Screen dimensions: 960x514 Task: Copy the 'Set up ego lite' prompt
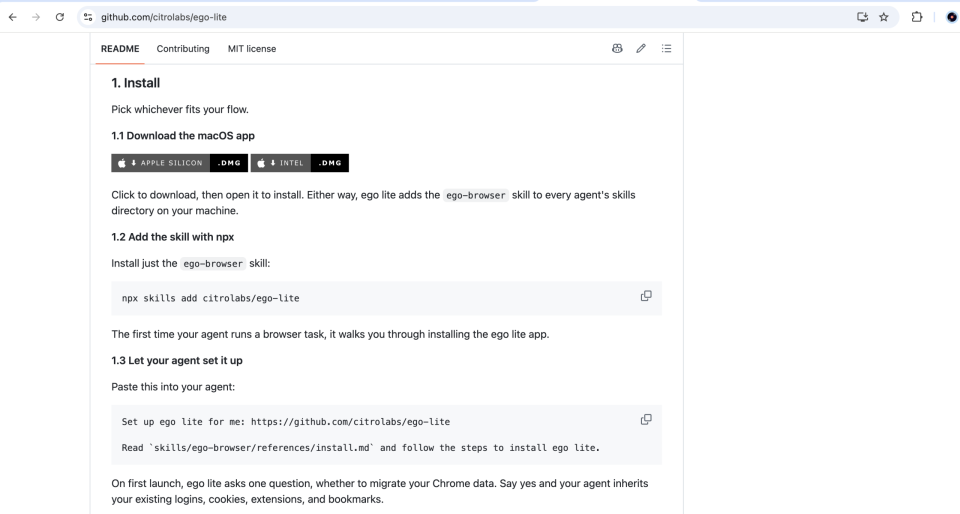646,420
